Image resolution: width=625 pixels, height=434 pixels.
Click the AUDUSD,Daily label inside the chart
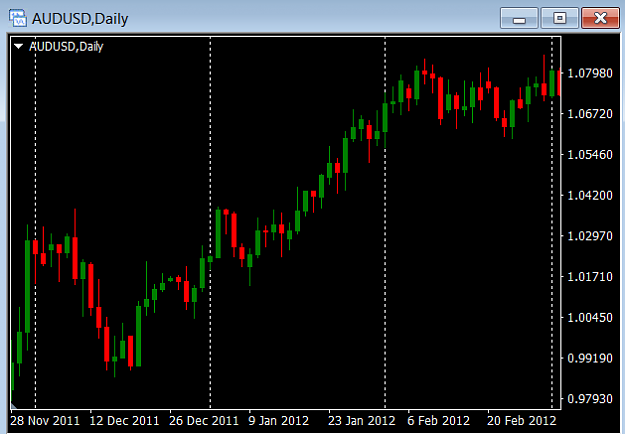point(66,47)
